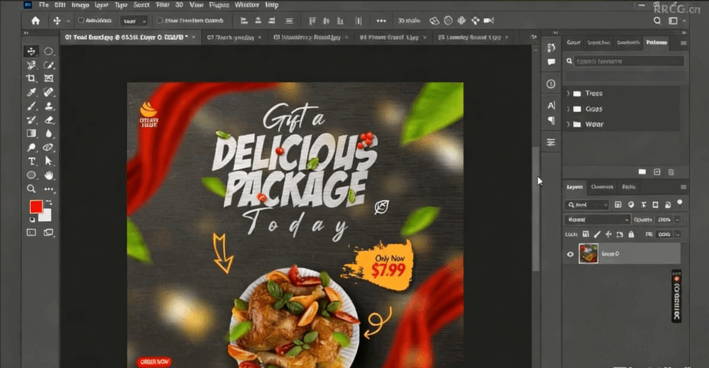The height and width of the screenshot is (368, 709).
Task: Select the Eraser tool
Action: tap(48, 120)
